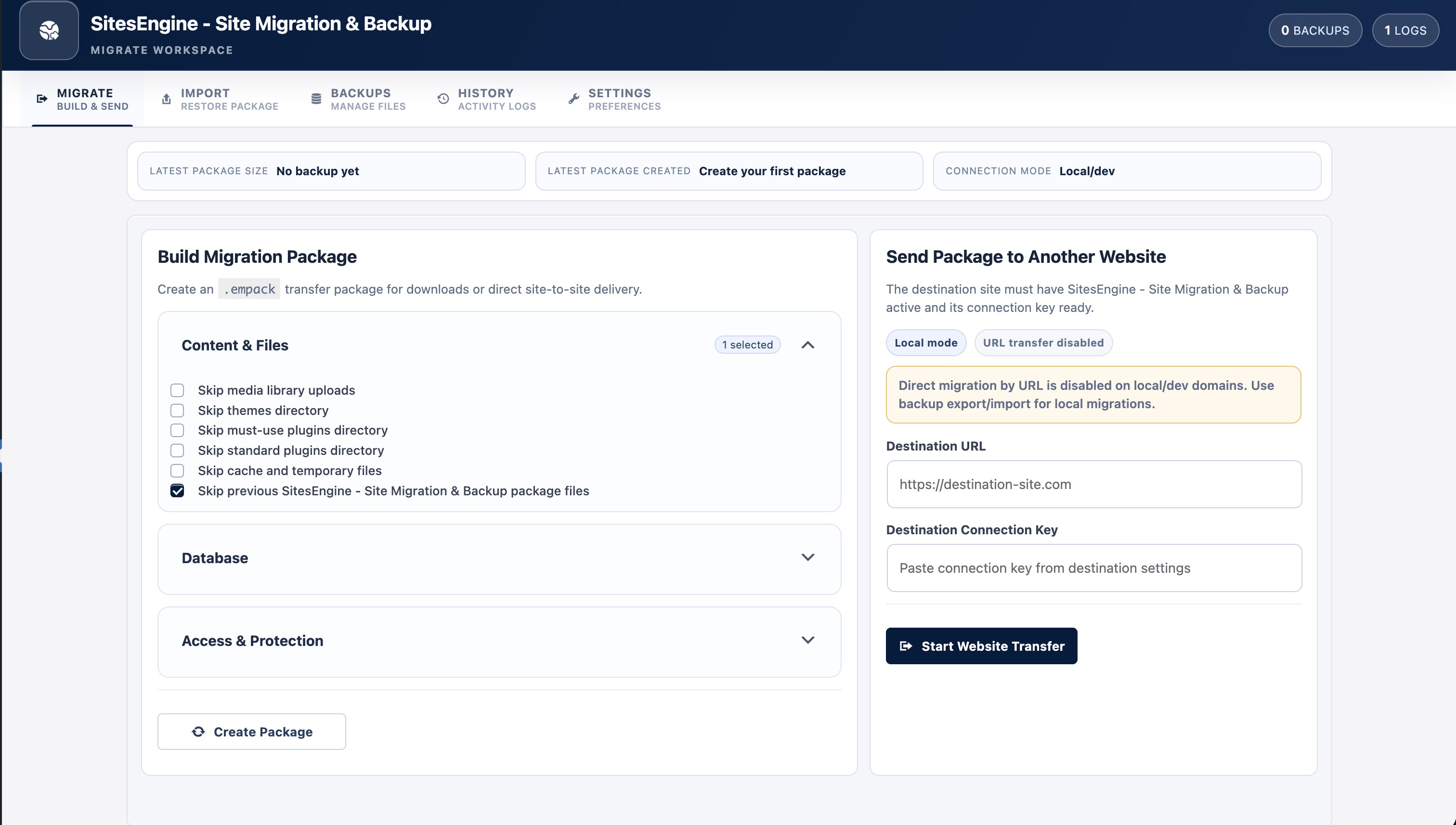The image size is (1456, 825).
Task: Click the Local mode badge
Action: 926,343
